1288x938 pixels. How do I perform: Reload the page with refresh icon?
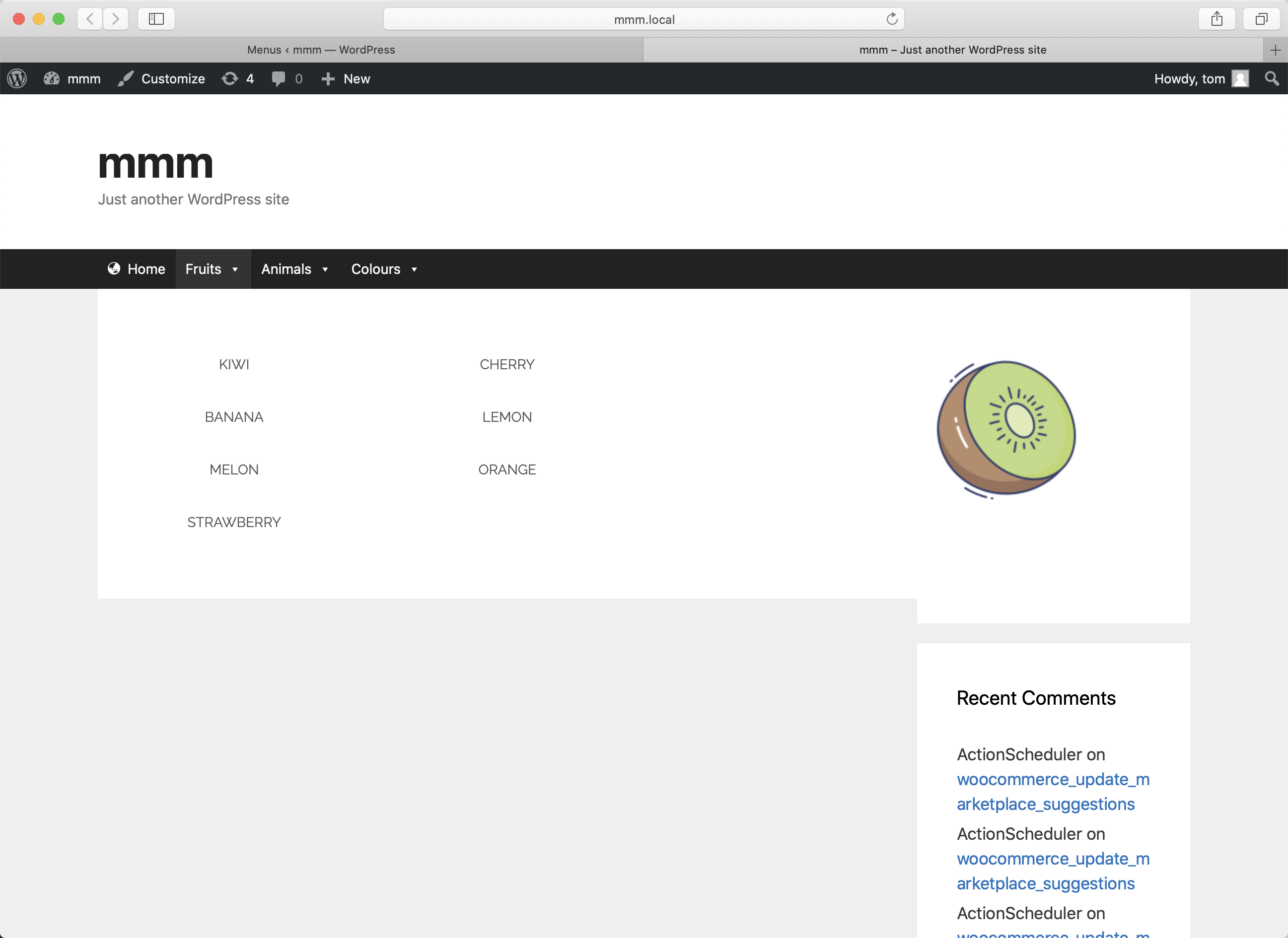pos(892,19)
